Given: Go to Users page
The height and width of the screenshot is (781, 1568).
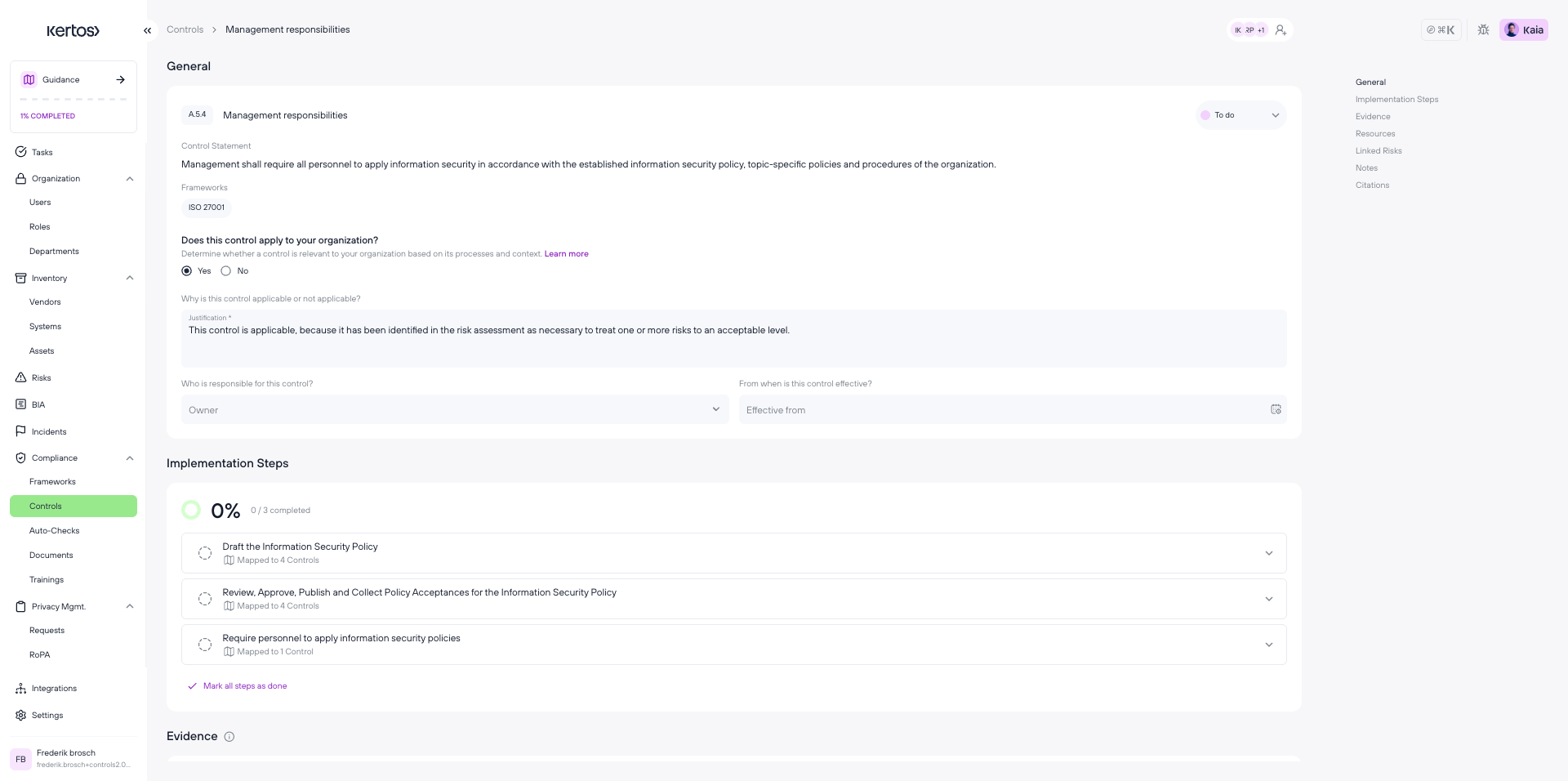Looking at the screenshot, I should click(40, 203).
